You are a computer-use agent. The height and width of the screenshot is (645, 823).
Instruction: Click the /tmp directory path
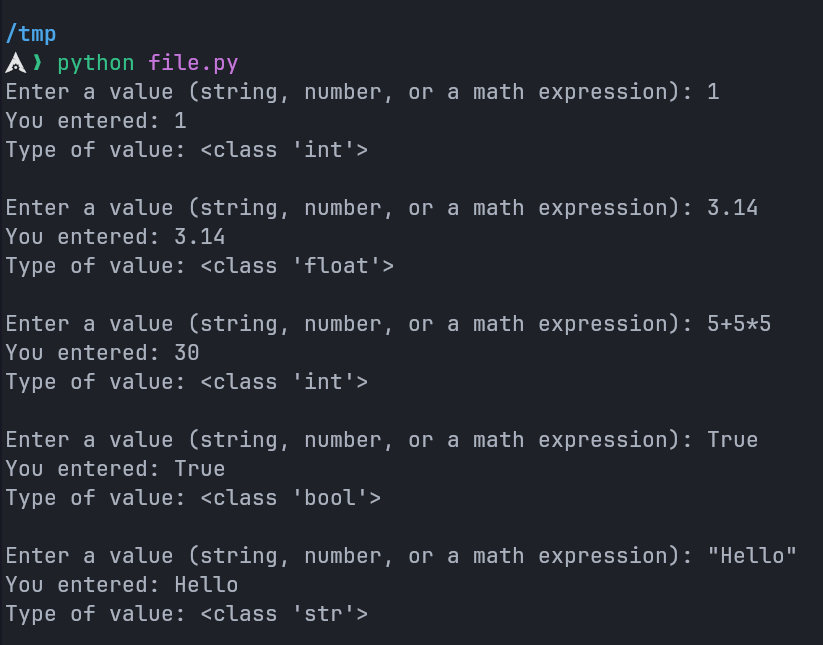click(x=30, y=34)
